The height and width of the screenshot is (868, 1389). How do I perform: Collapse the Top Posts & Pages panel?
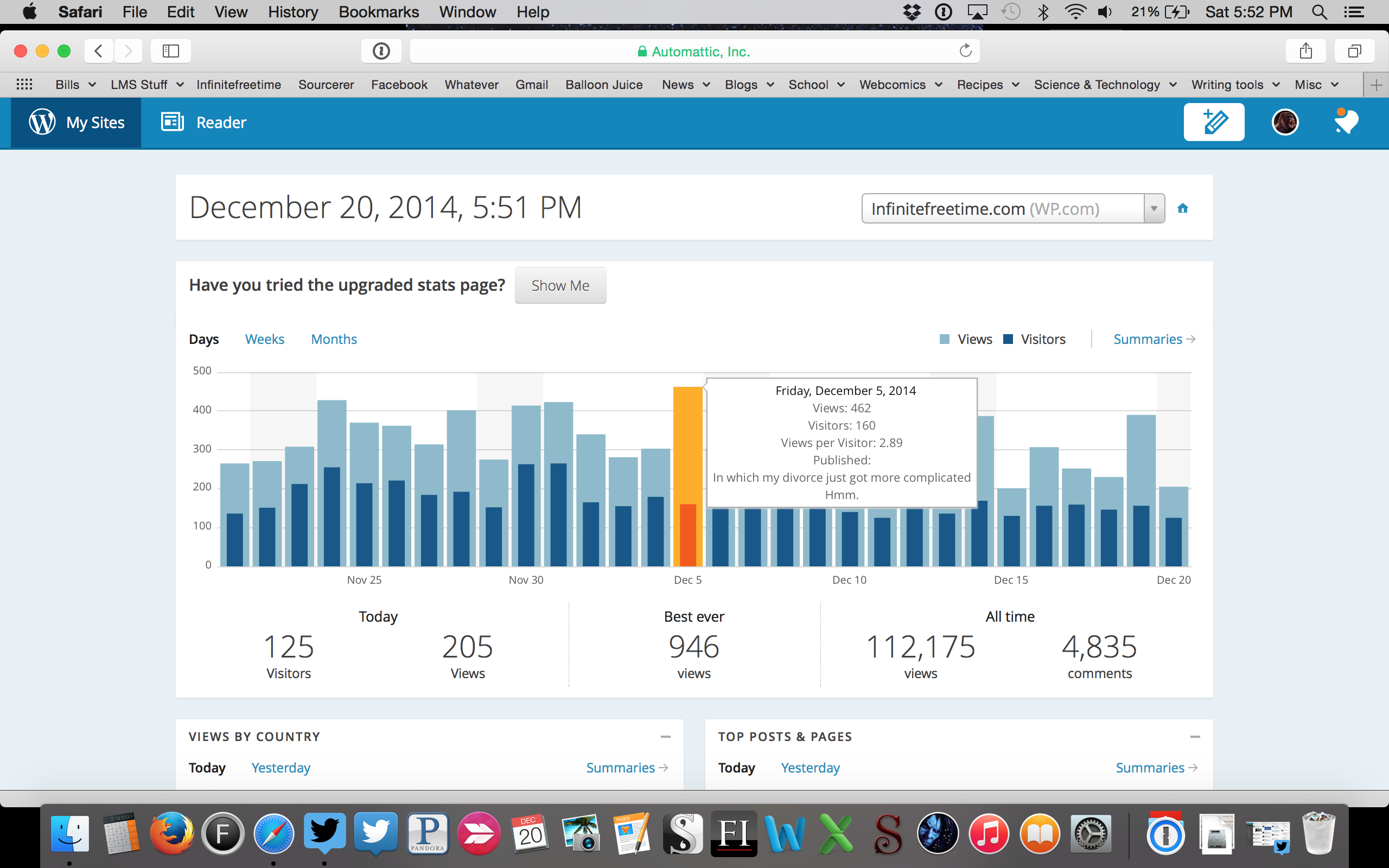pyautogui.click(x=1195, y=737)
